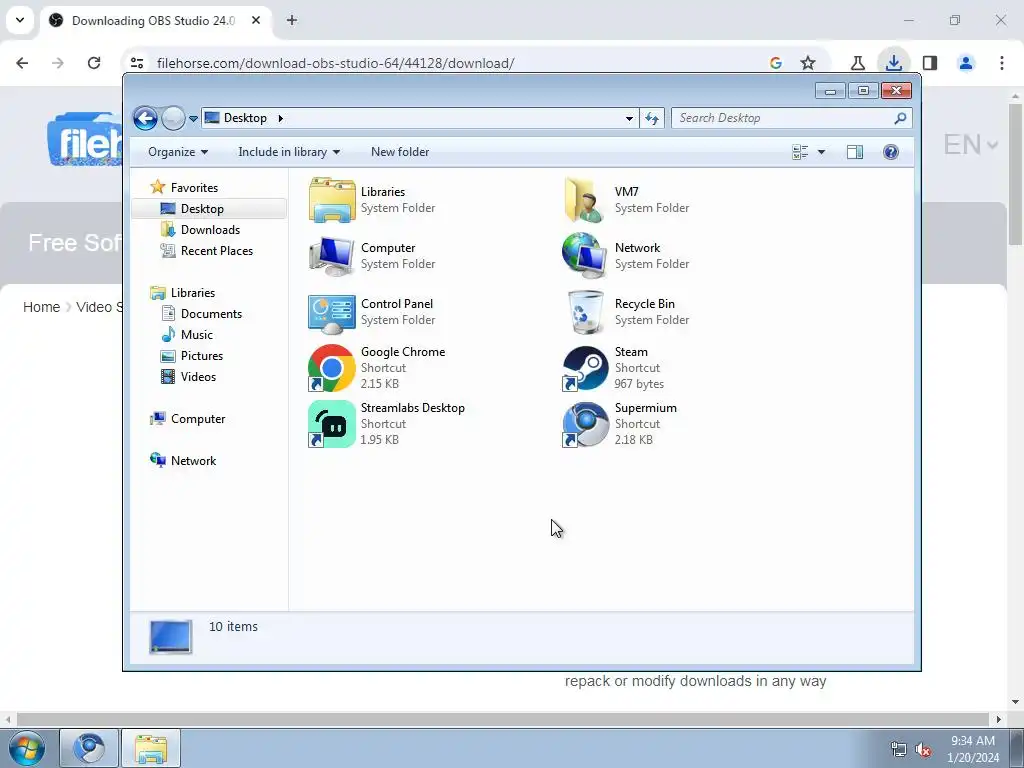Click the muted volume tray icon
Viewport: 1024px width, 768px height.
point(923,750)
